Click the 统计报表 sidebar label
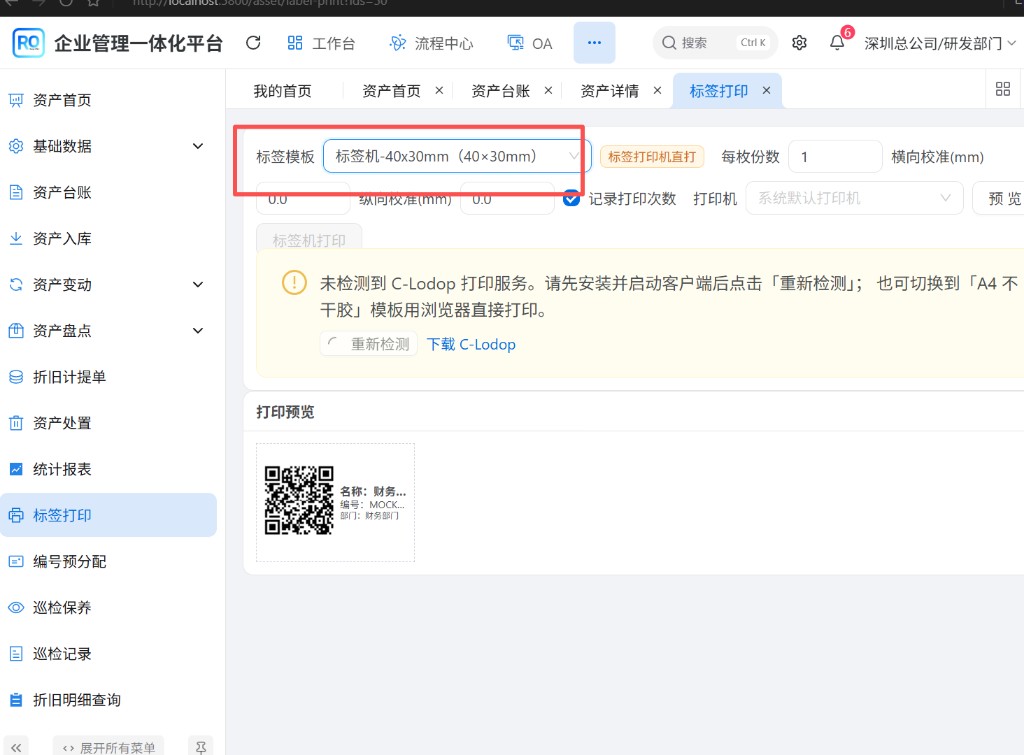This screenshot has height=755, width=1024. (62, 469)
